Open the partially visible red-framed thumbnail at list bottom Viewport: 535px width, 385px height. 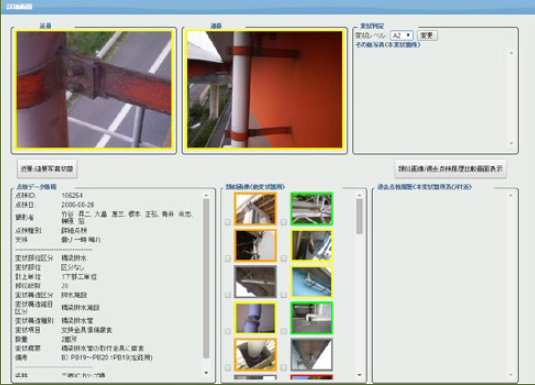click(312, 377)
